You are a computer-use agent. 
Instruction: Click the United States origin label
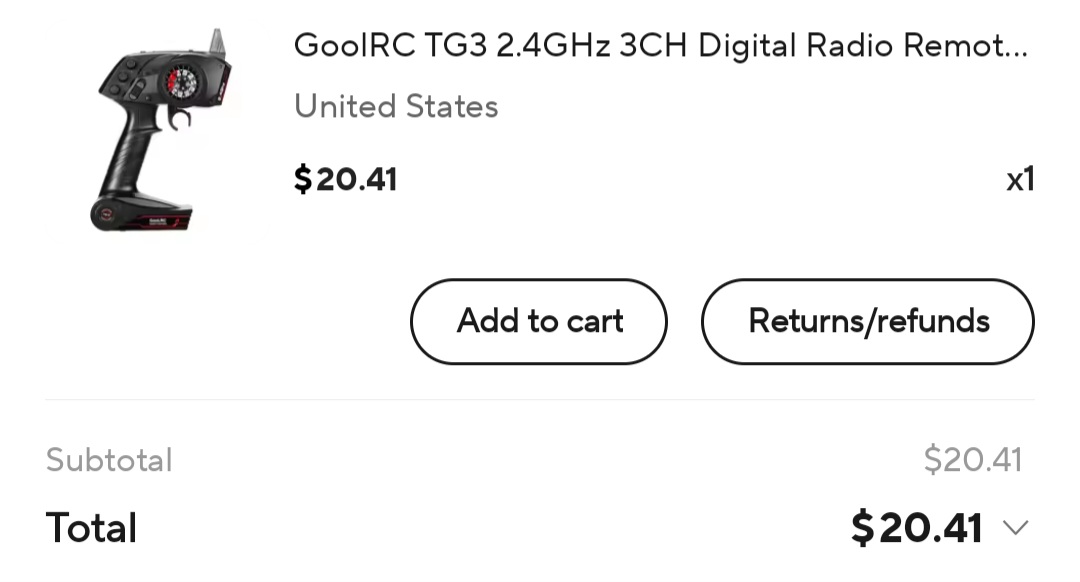click(x=395, y=107)
